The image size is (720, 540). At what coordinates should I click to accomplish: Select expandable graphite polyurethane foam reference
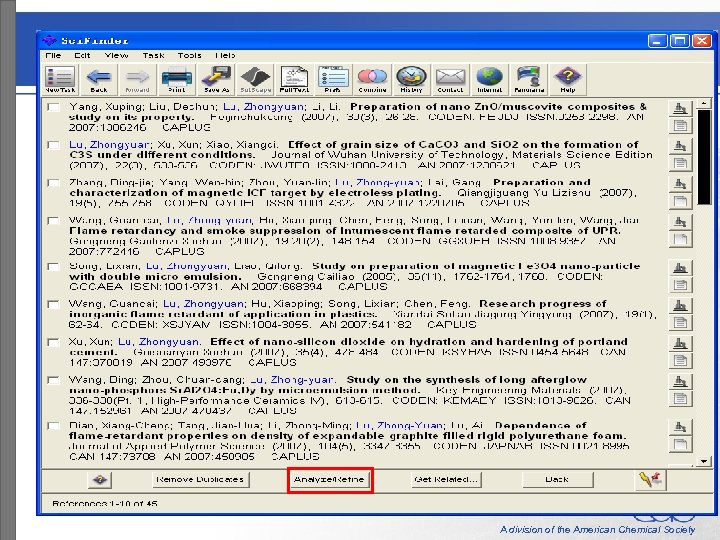(54, 426)
